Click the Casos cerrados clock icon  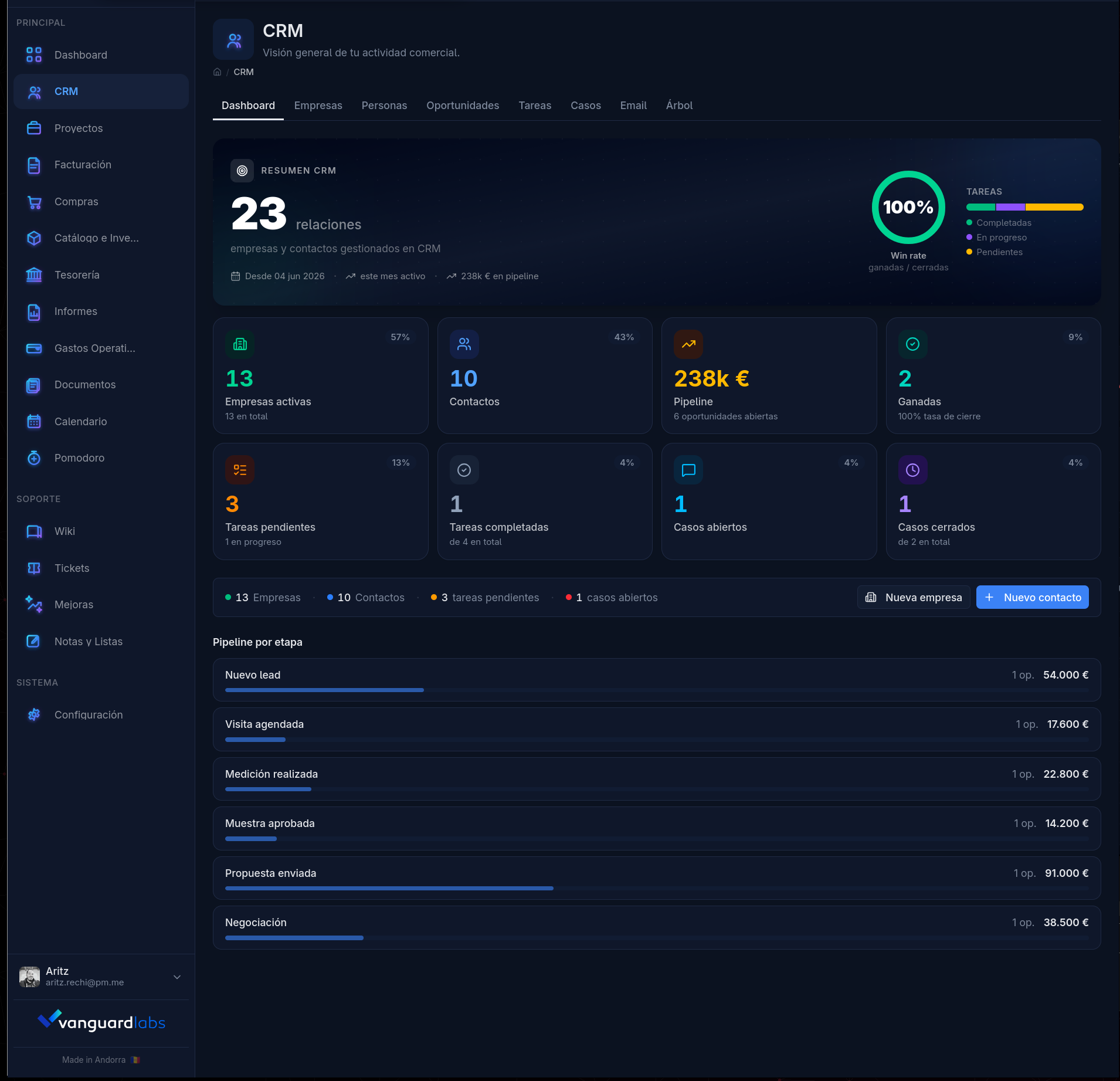(x=913, y=470)
